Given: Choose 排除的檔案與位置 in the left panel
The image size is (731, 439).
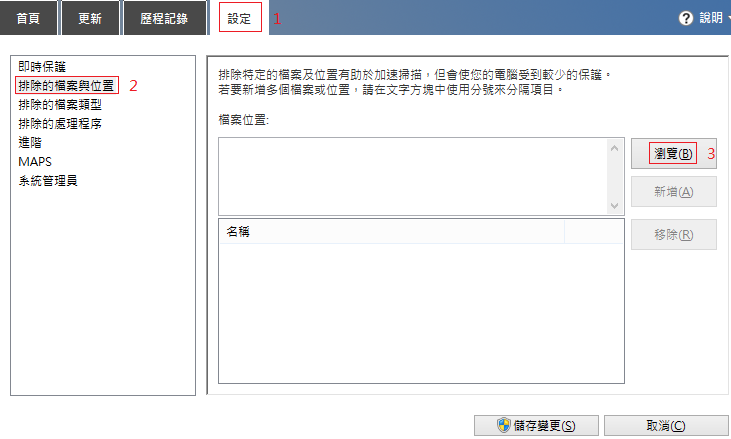Looking at the screenshot, I should [66, 86].
